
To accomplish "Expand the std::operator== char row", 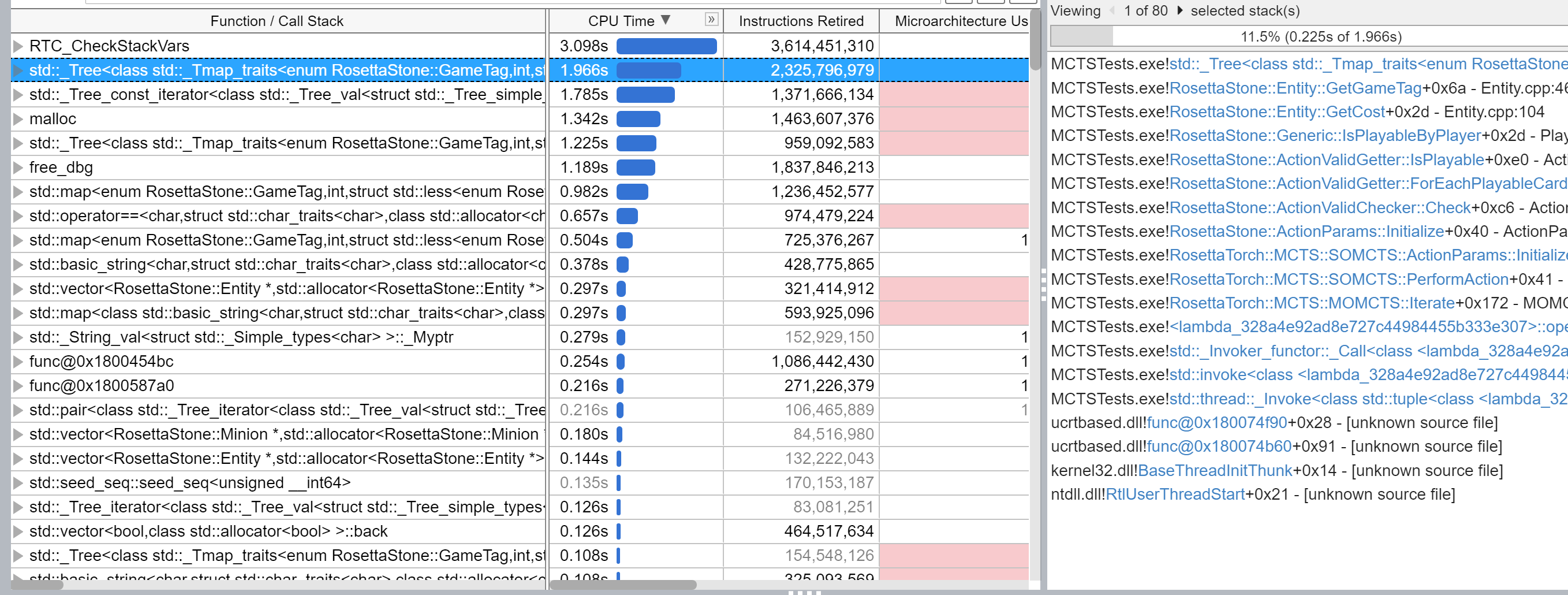I will [x=18, y=215].
